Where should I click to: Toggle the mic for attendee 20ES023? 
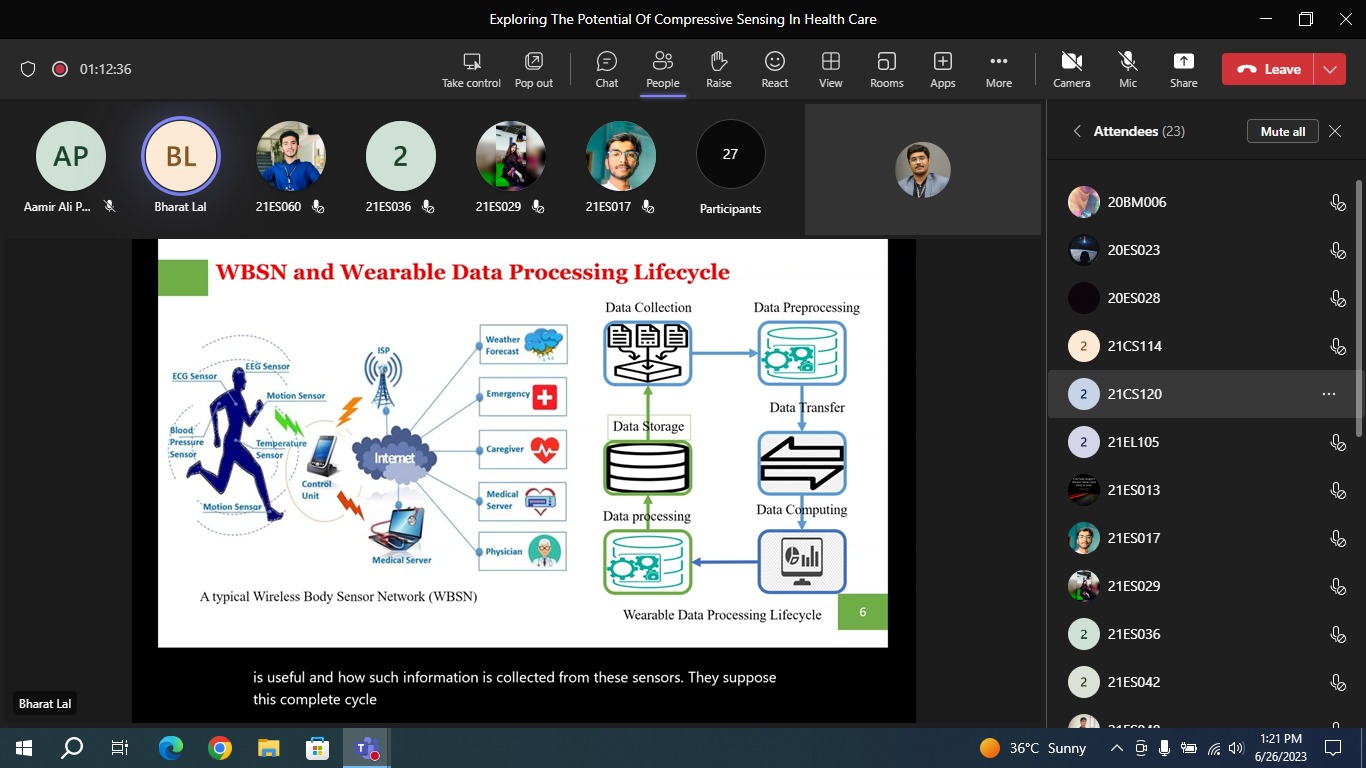(x=1338, y=250)
